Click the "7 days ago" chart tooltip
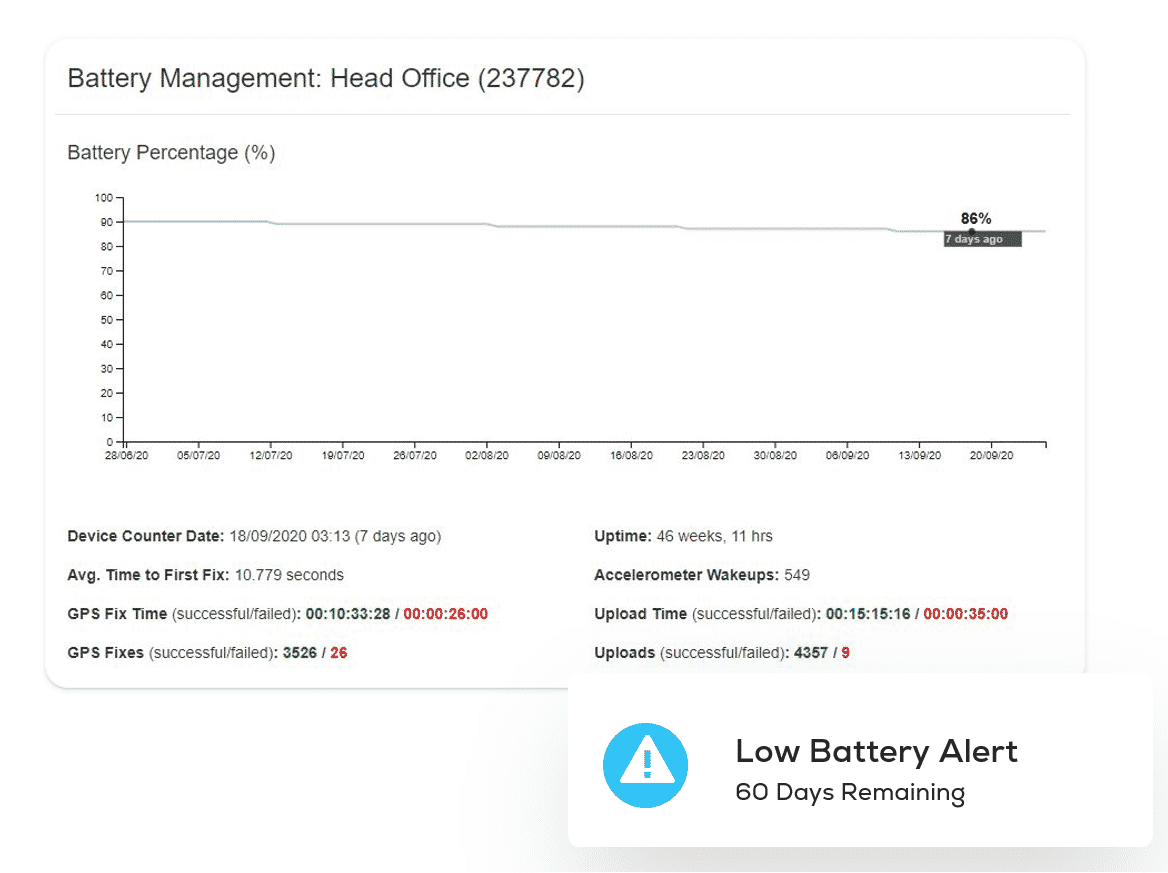 click(981, 240)
